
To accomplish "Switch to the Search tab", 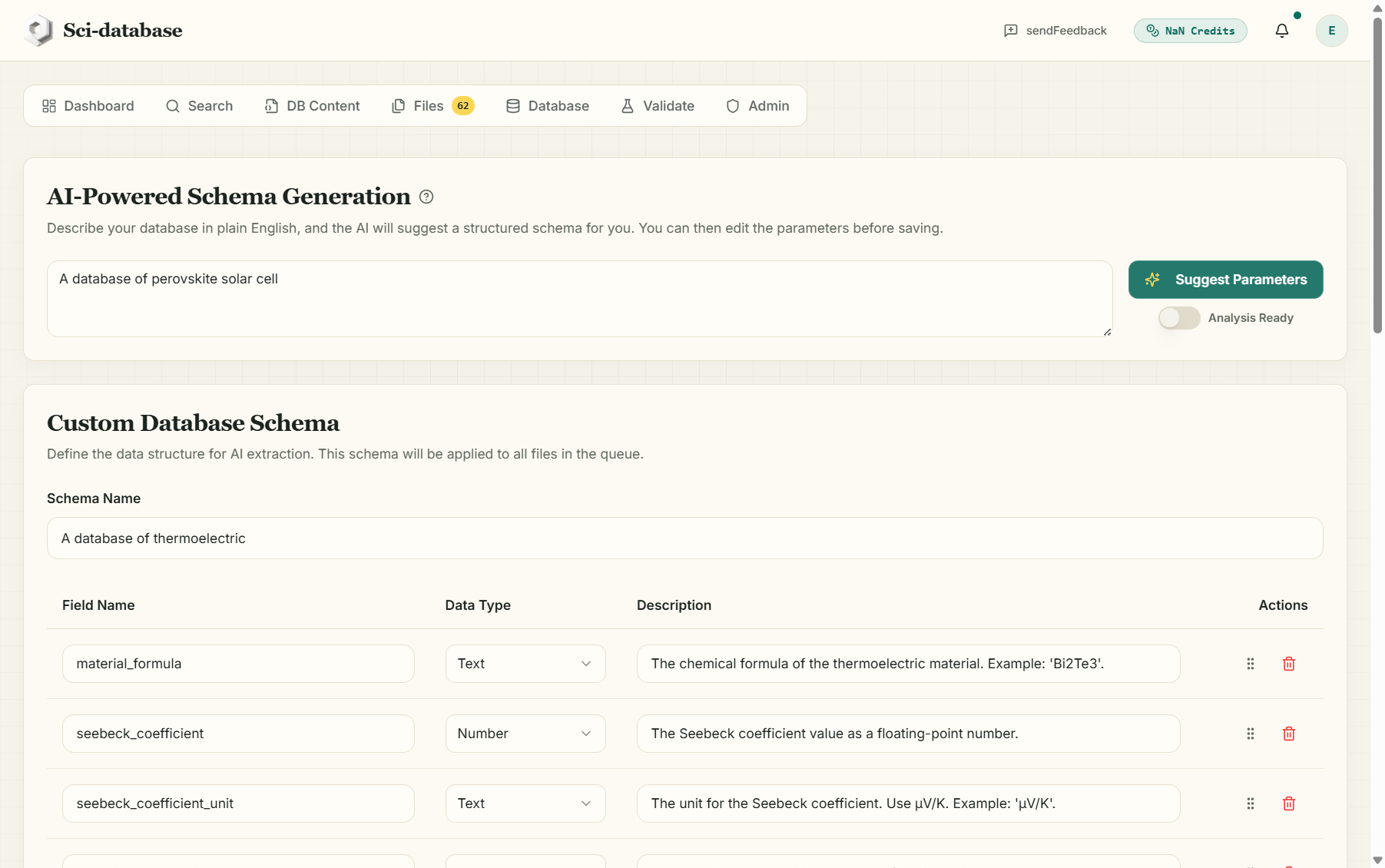I will 200,106.
